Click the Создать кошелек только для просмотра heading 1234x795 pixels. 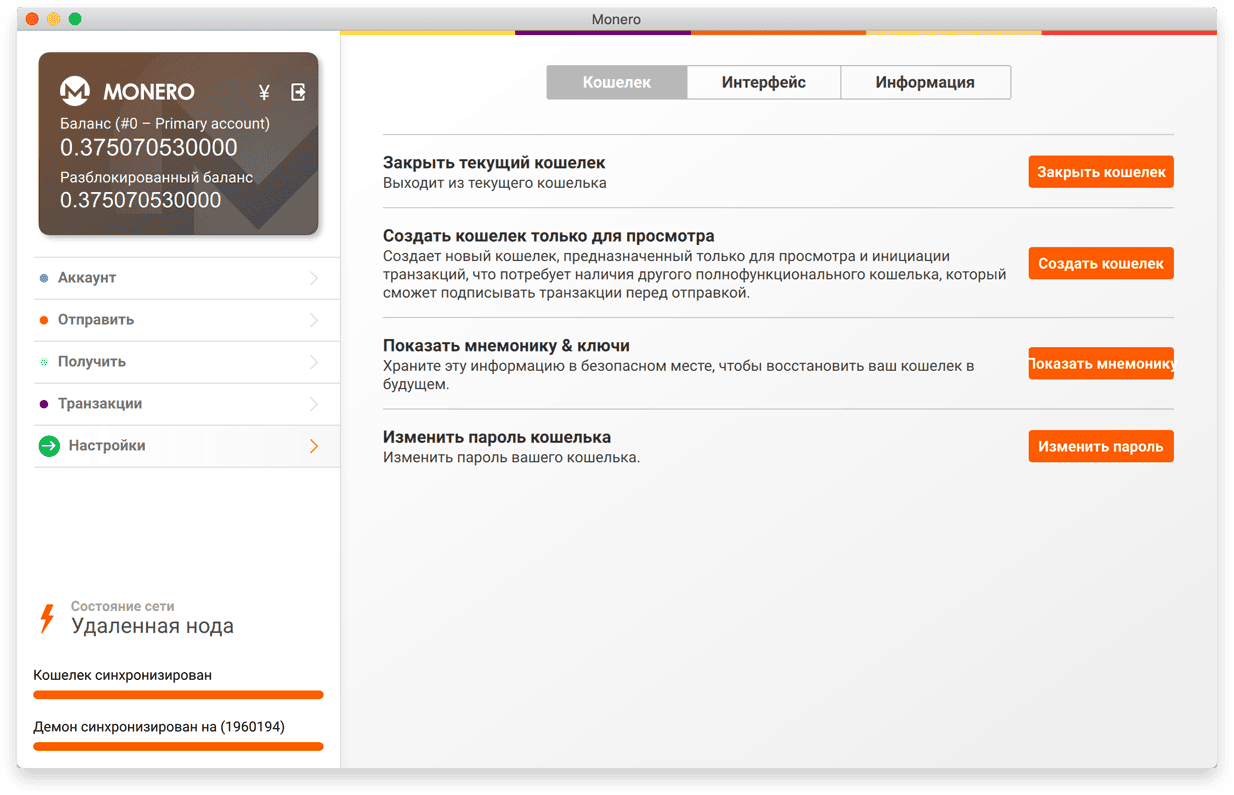[549, 237]
